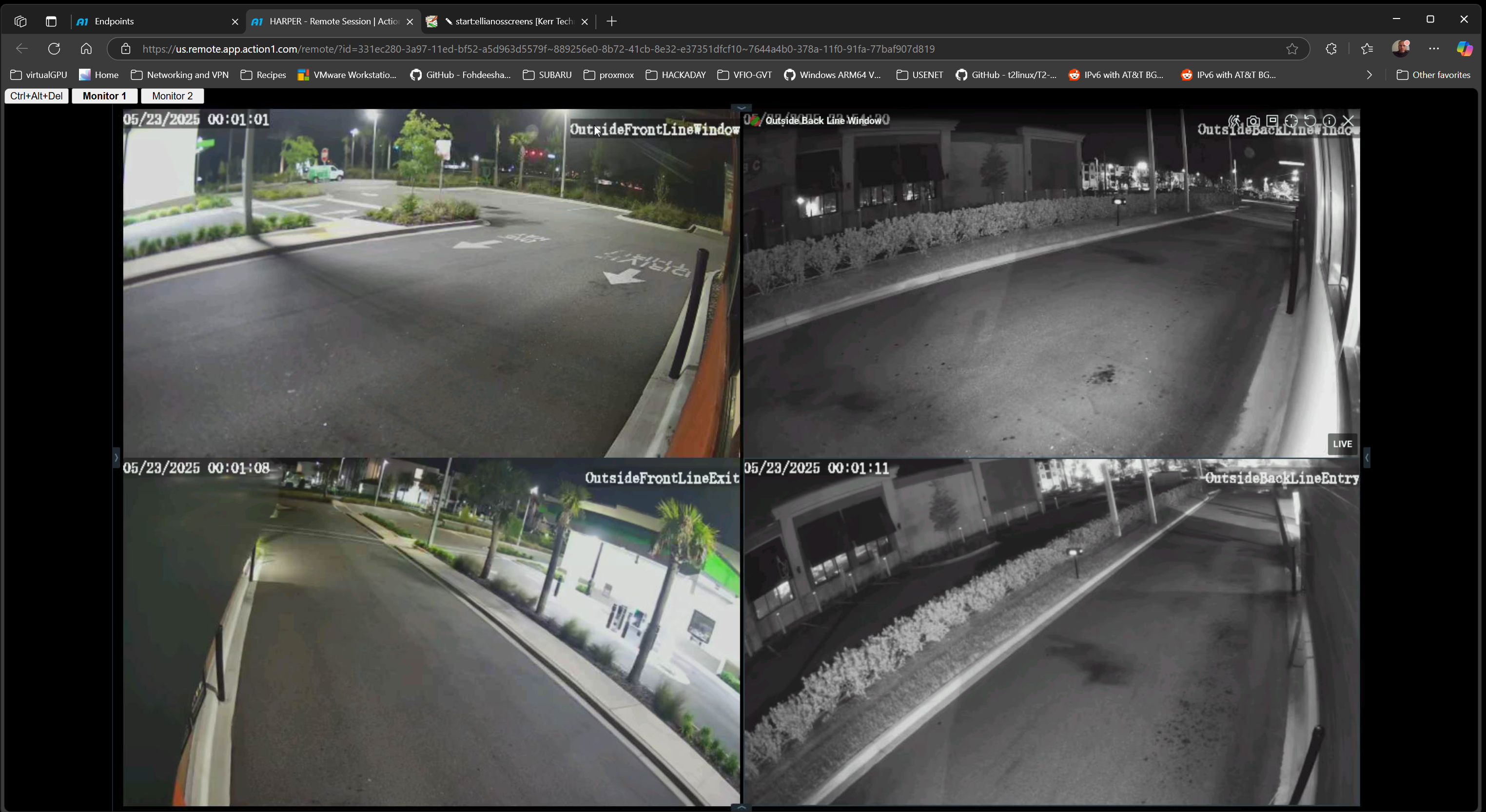Switch to Monitor 2
Viewport: 1486px width, 812px height.
click(172, 96)
